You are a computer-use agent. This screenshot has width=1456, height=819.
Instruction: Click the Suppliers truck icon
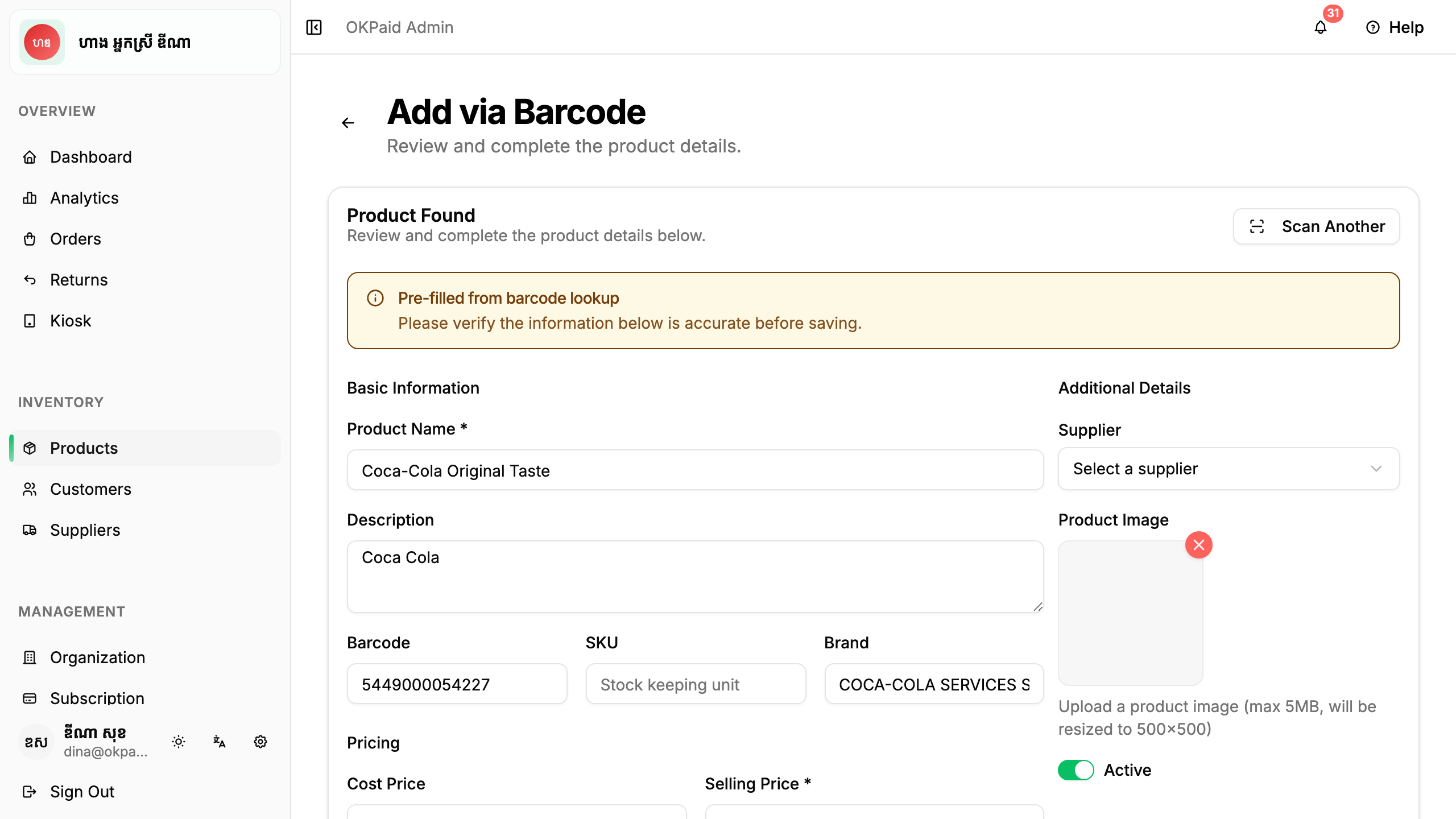point(30,530)
